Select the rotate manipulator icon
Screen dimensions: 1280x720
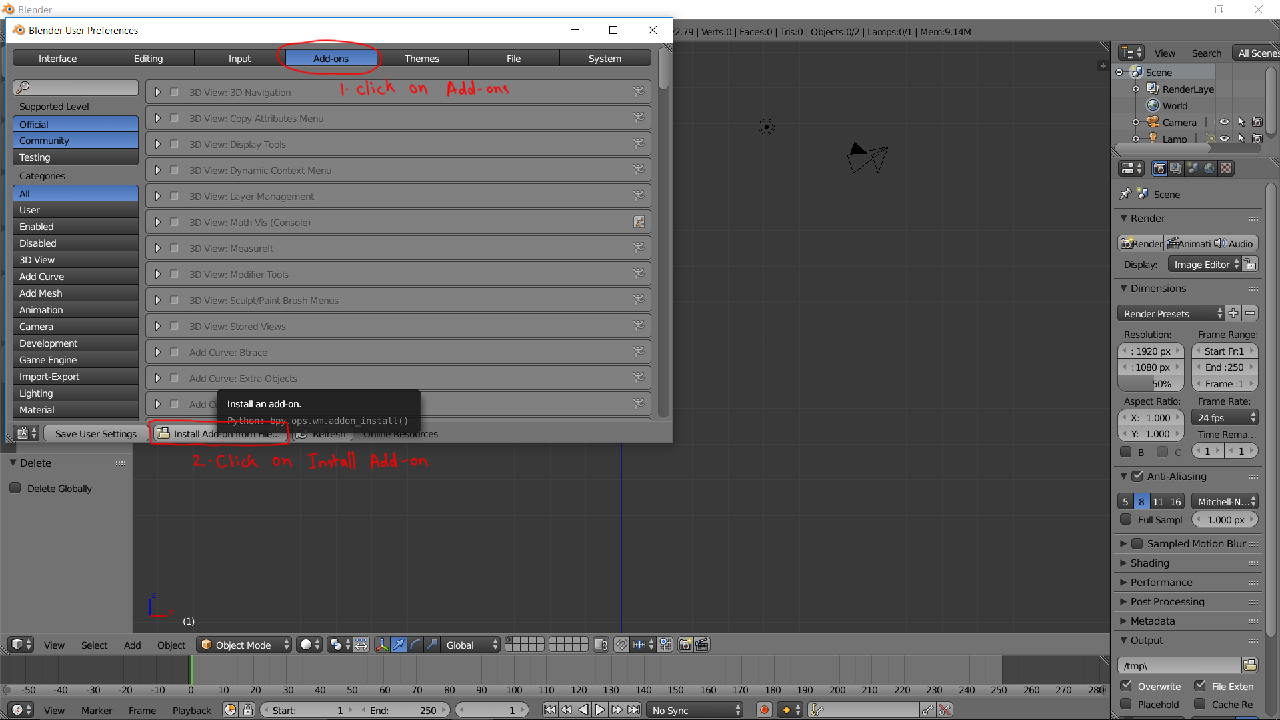coord(416,645)
